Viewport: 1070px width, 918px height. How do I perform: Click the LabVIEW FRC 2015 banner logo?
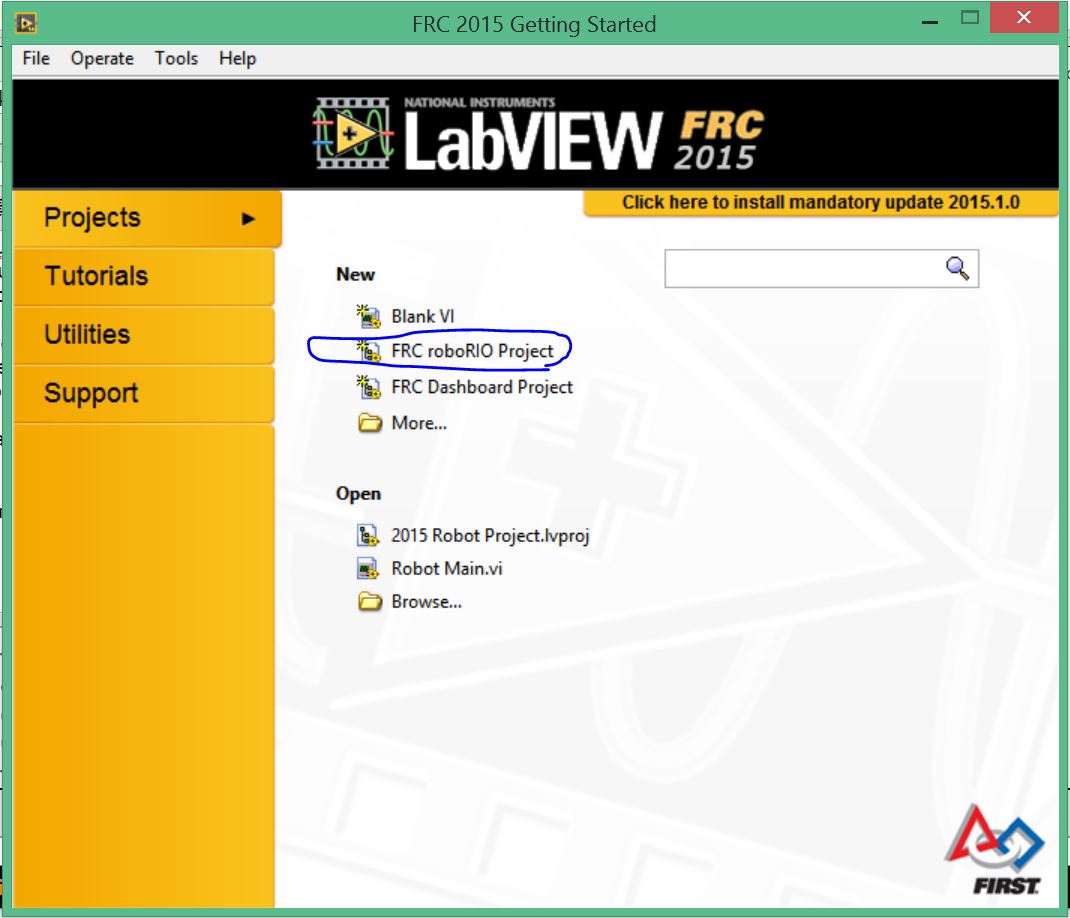pyautogui.click(x=539, y=134)
